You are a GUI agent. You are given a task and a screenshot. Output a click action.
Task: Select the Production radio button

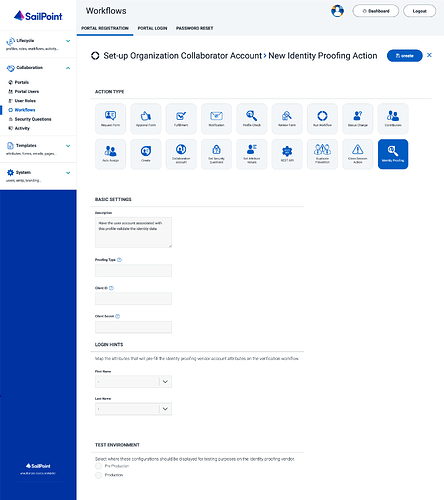pyautogui.click(x=98, y=475)
